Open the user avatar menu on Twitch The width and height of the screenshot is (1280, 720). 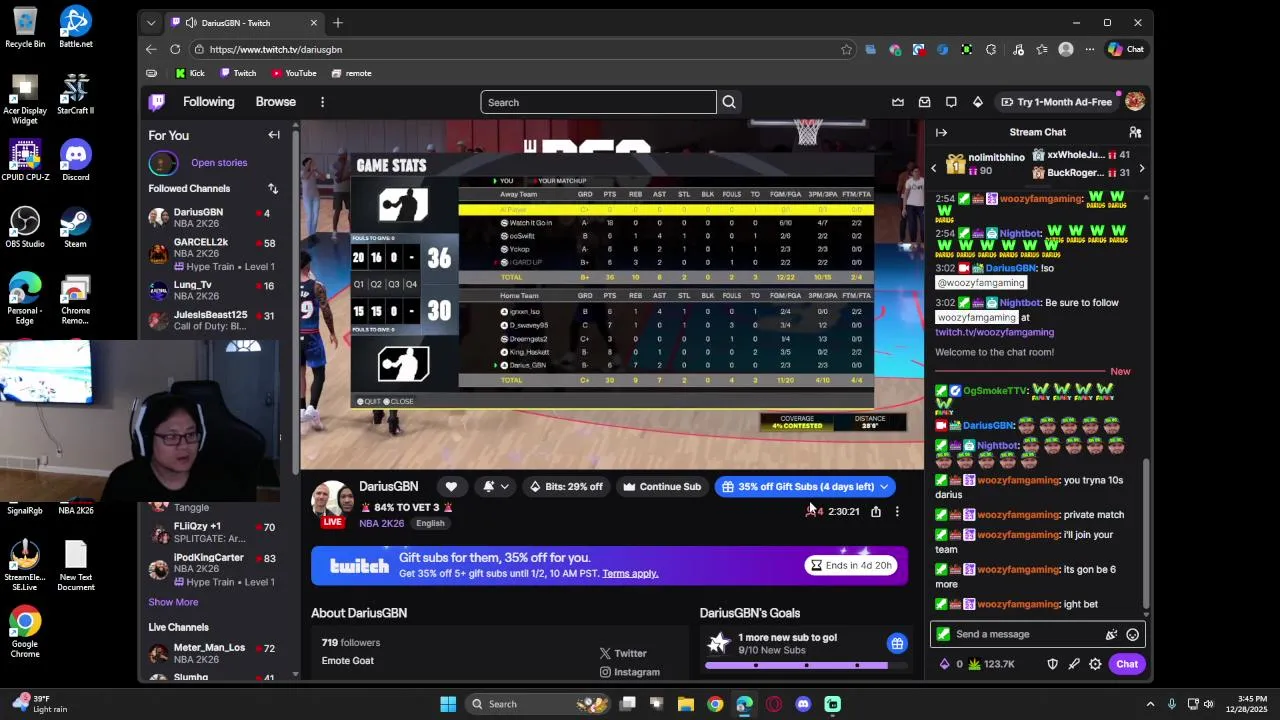1135,102
